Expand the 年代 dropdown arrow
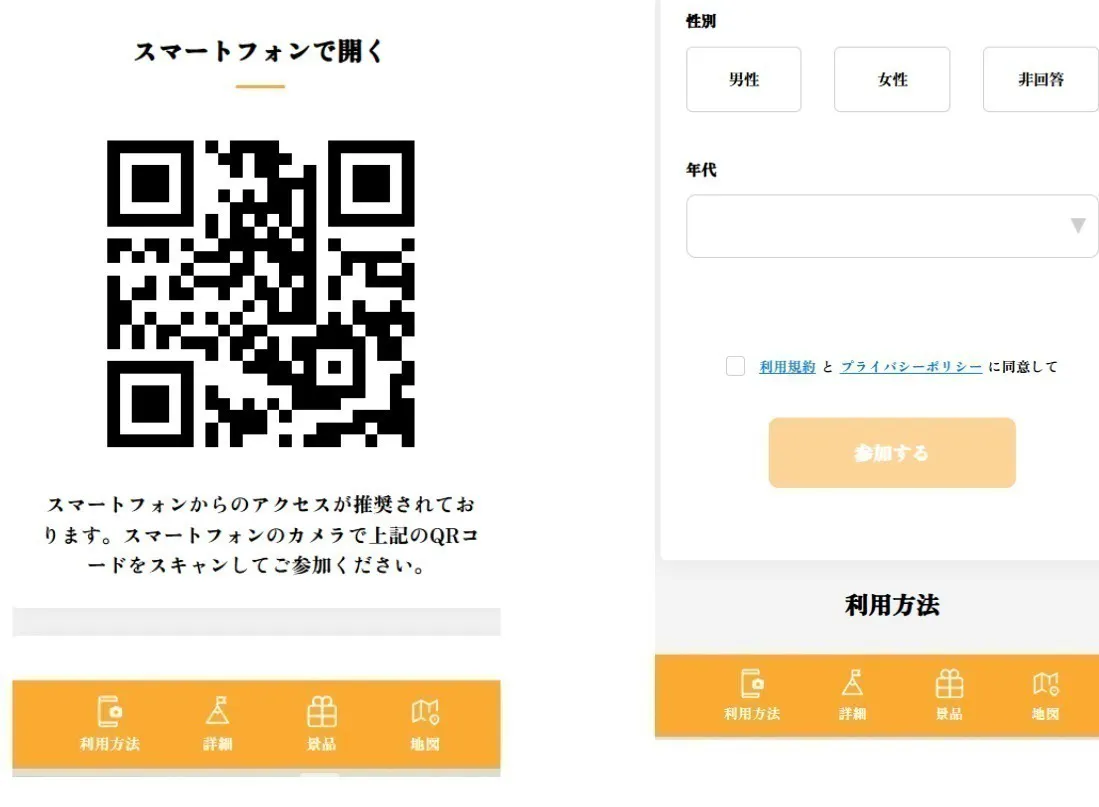Image resolution: width=1099 pixels, height=807 pixels. coord(1078,226)
